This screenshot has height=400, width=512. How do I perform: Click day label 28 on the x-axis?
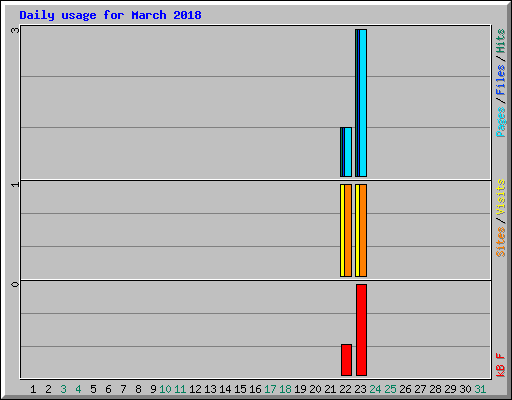pyautogui.click(x=435, y=389)
